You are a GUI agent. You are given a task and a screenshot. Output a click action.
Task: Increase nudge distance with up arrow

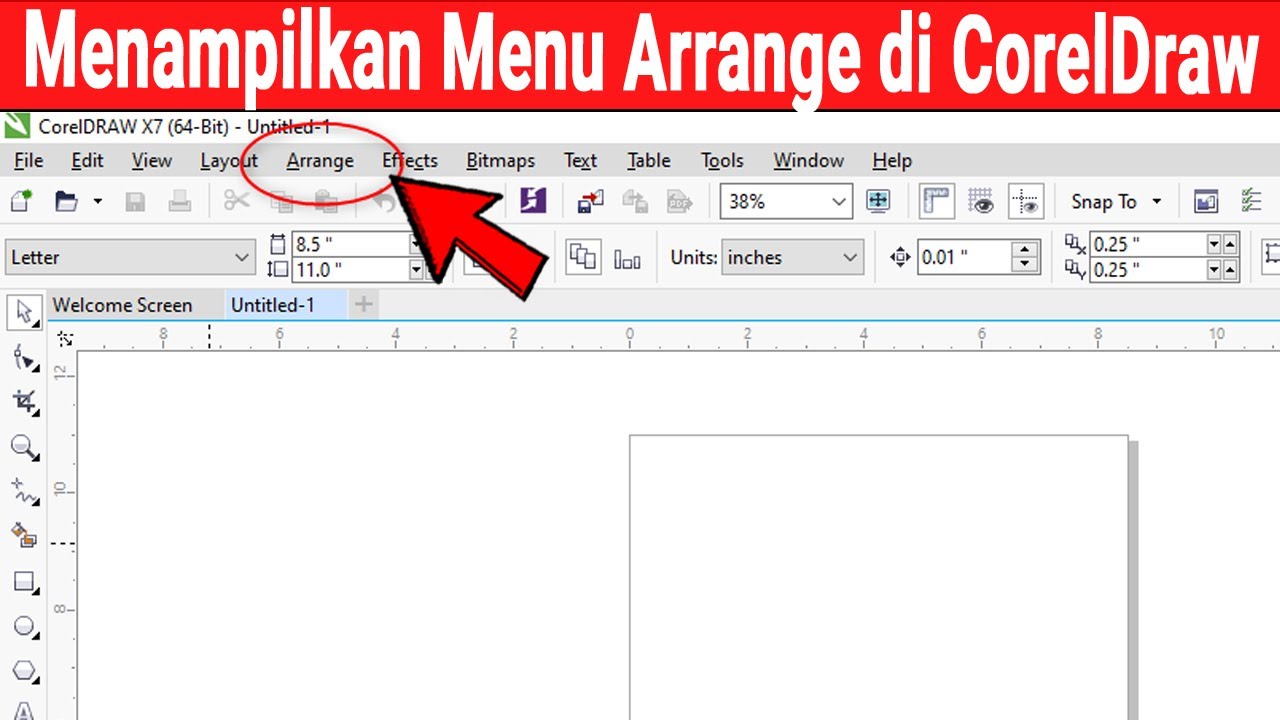pos(1026,249)
